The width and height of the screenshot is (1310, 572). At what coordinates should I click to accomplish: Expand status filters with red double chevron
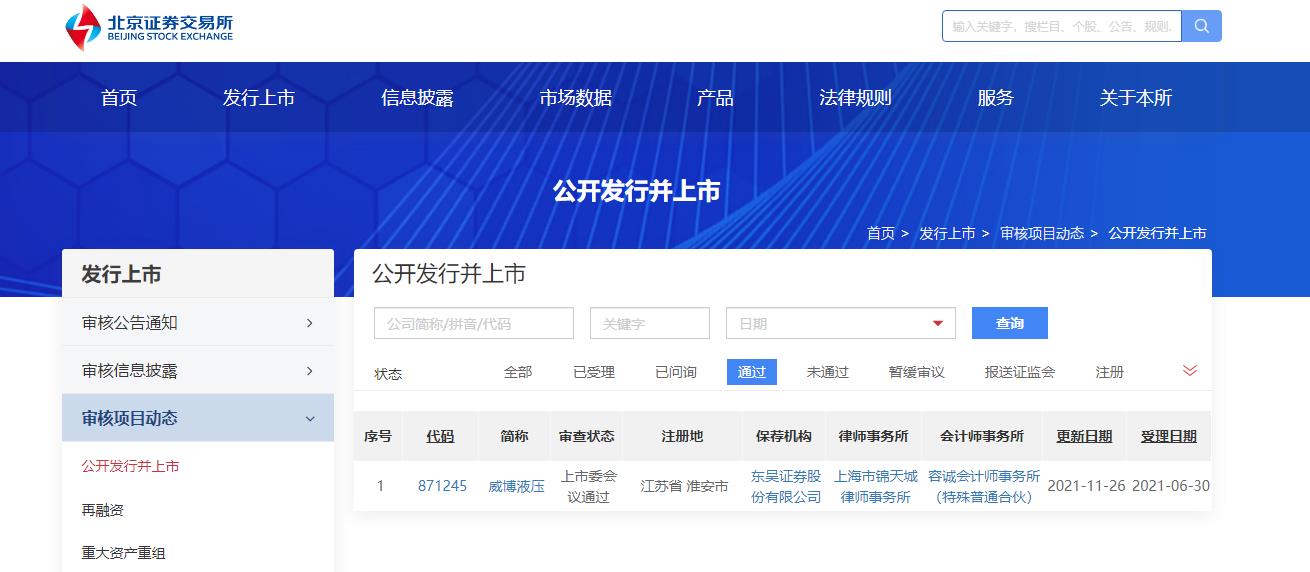pos(1189,371)
